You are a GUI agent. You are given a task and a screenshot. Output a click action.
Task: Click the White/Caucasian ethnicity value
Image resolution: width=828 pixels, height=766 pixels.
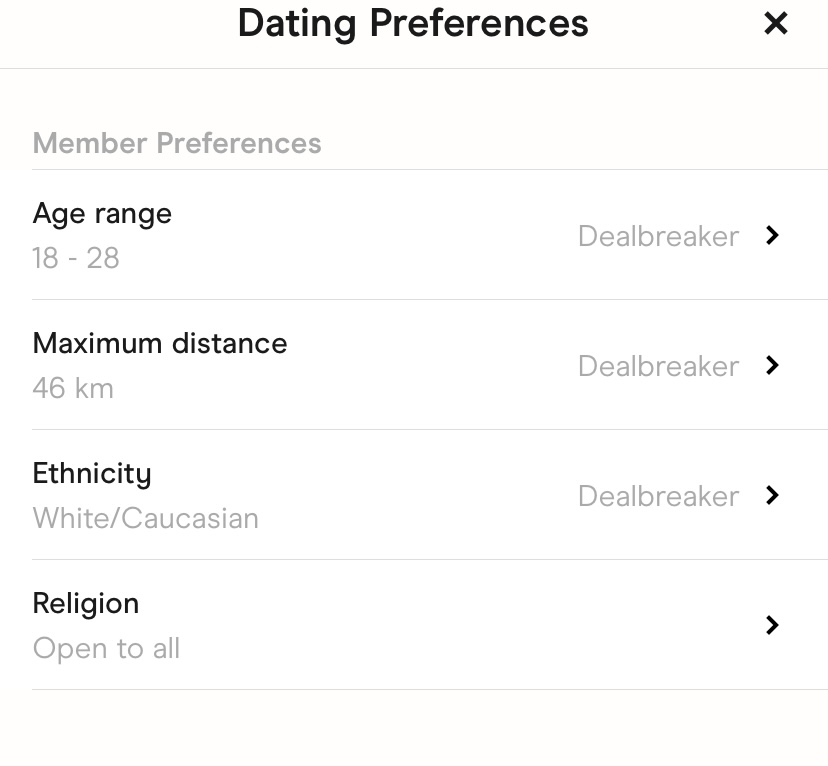(146, 518)
